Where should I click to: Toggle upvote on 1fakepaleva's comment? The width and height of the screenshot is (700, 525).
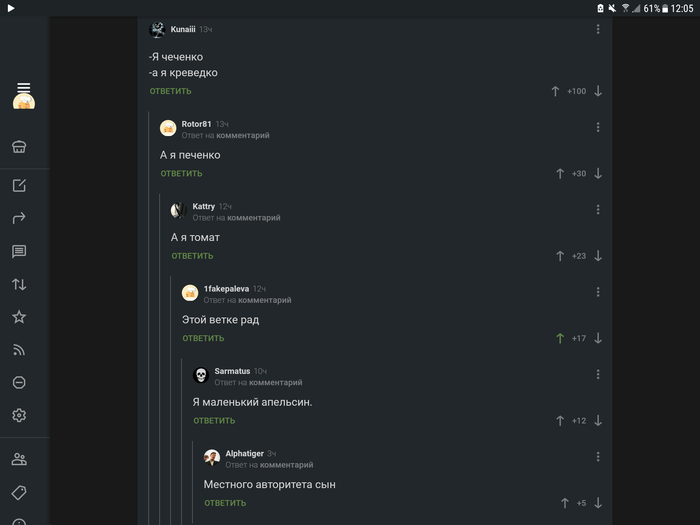tap(560, 338)
